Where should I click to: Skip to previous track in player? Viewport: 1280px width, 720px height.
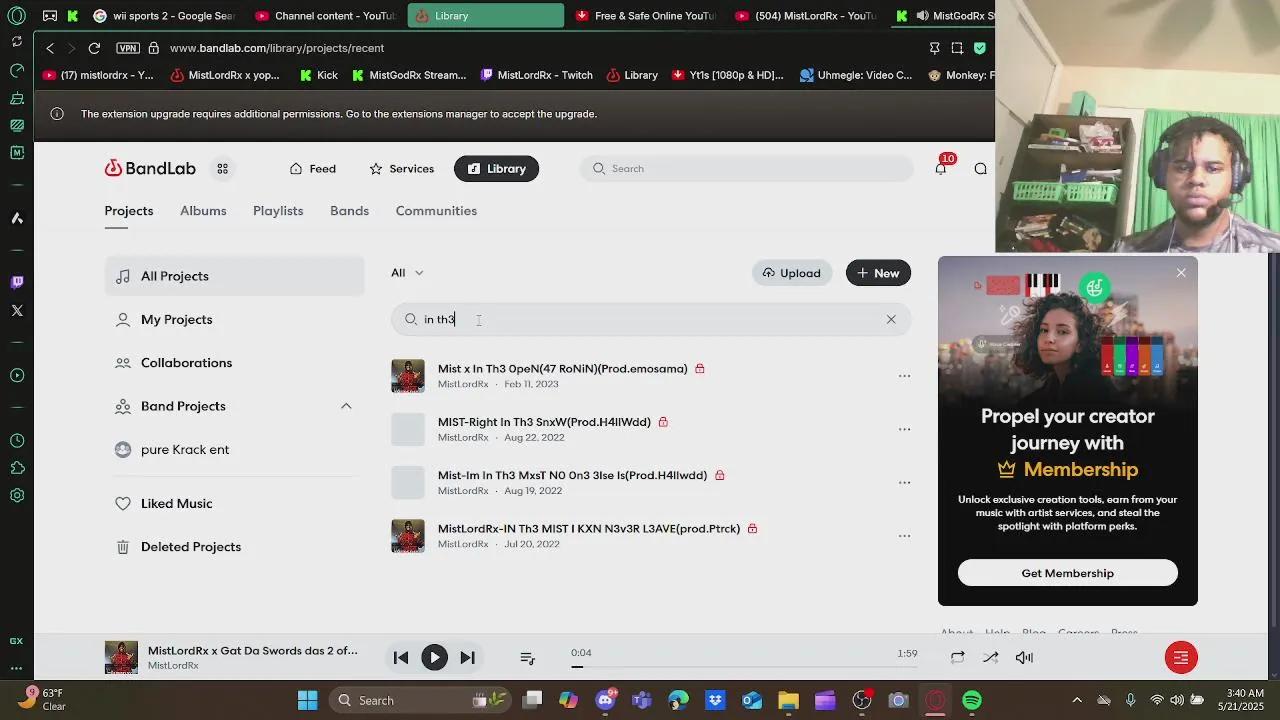pos(401,657)
